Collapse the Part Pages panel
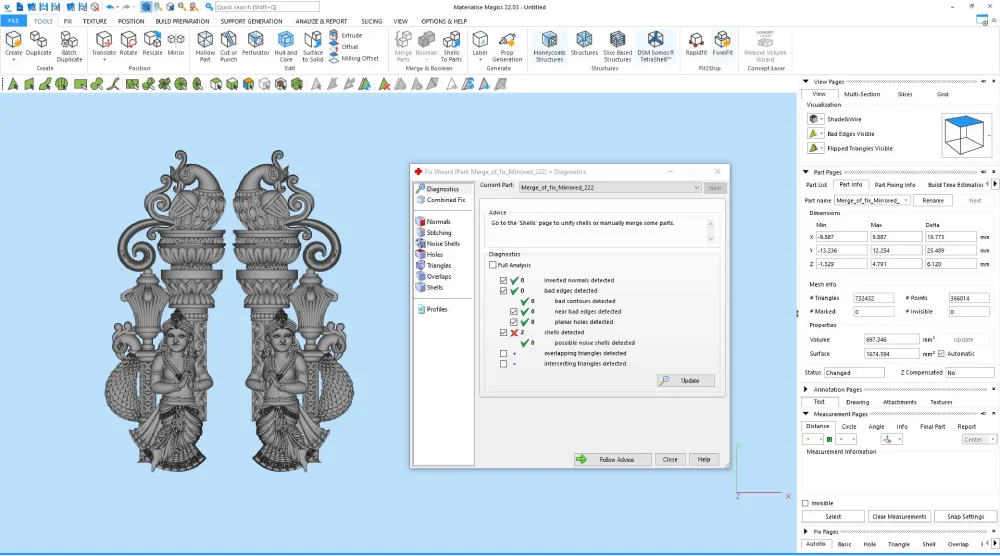The image size is (1000, 556). coord(805,172)
